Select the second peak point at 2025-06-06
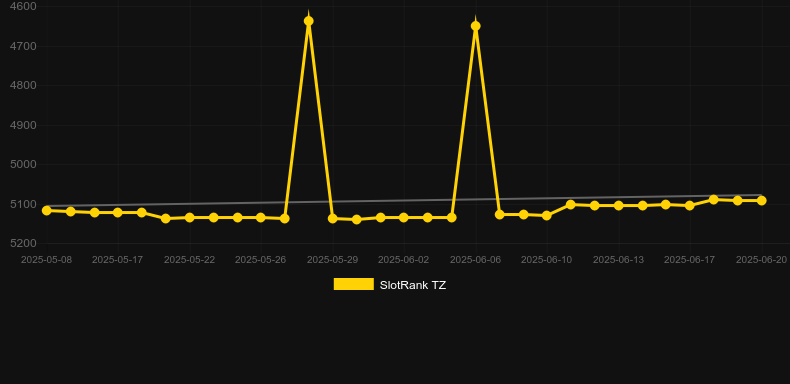The height and width of the screenshot is (384, 790). click(x=476, y=26)
